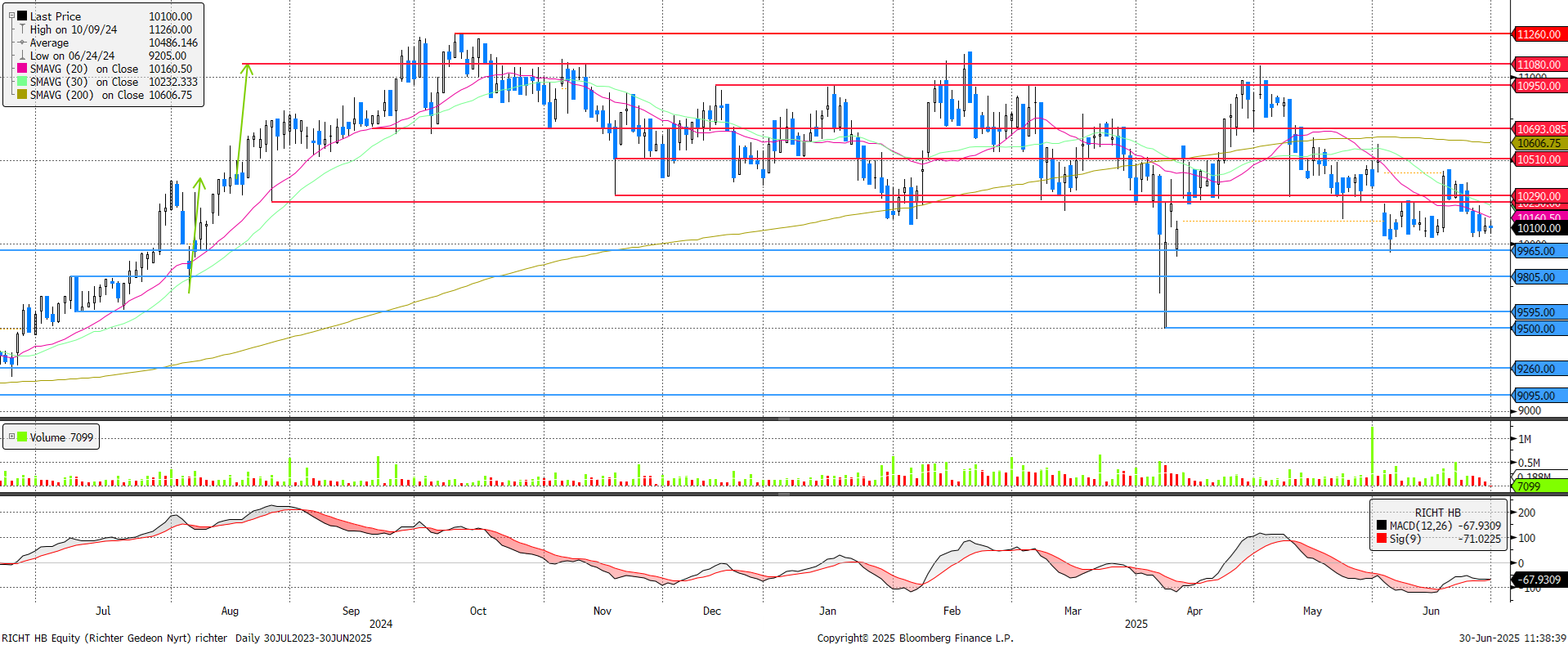Click the Dec month label on time axis
Image resolution: width=1568 pixels, height=645 pixels.
pyautogui.click(x=712, y=611)
